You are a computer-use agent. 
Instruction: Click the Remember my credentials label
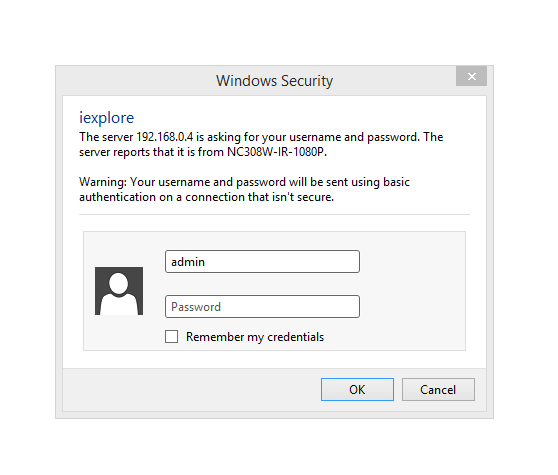(x=255, y=337)
